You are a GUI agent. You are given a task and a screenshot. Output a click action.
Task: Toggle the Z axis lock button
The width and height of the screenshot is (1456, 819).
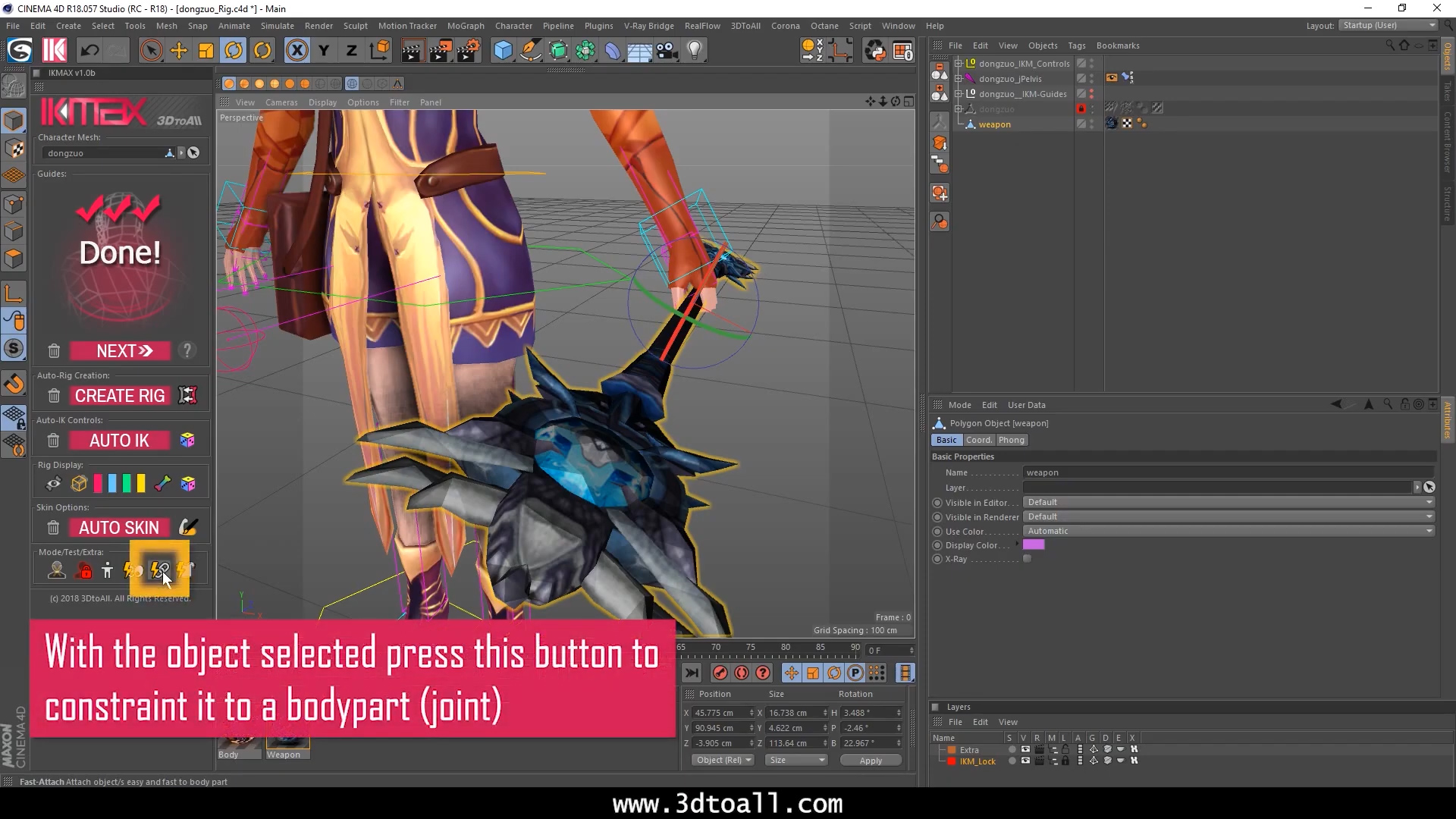pyautogui.click(x=351, y=51)
